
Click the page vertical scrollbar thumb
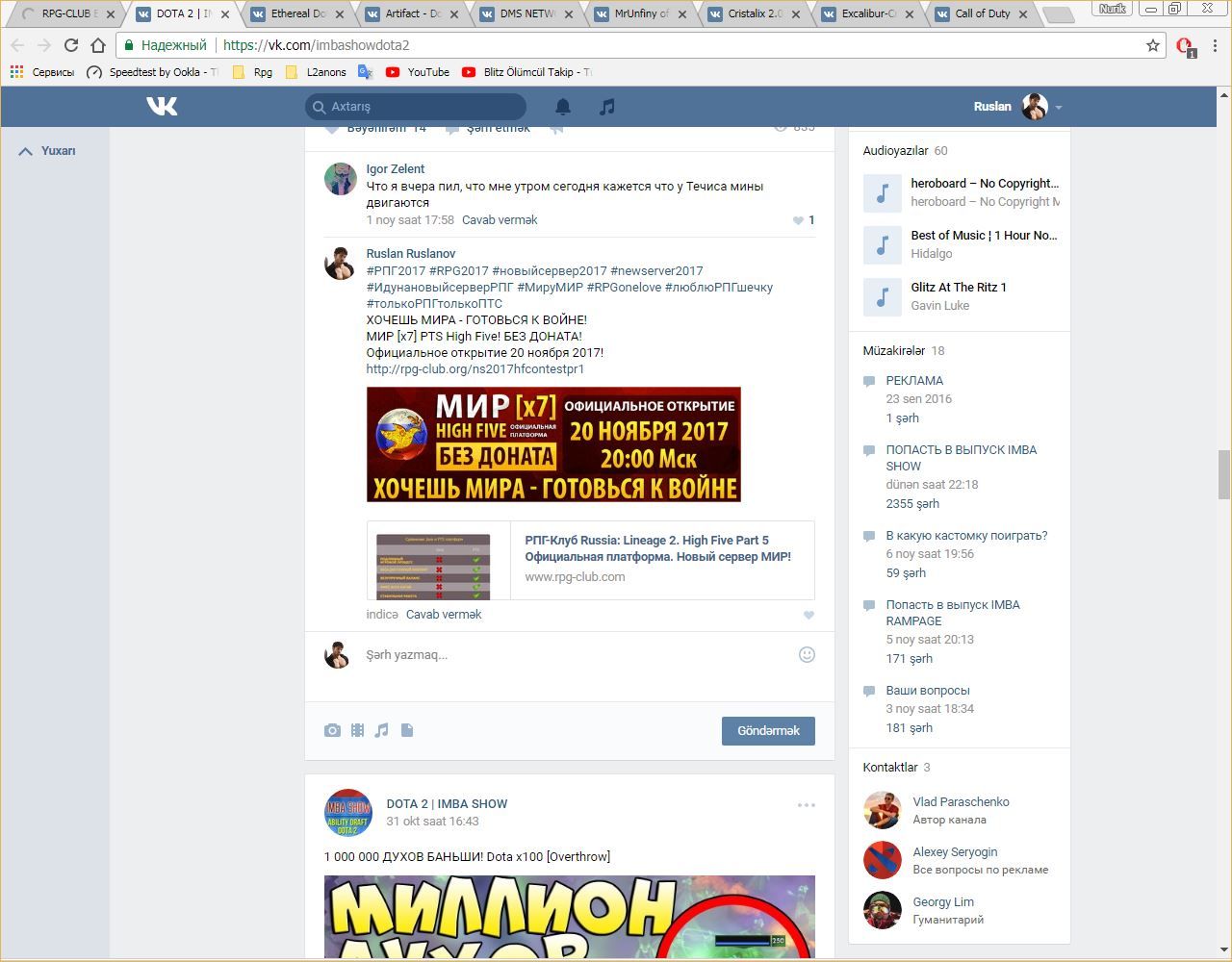[1224, 474]
